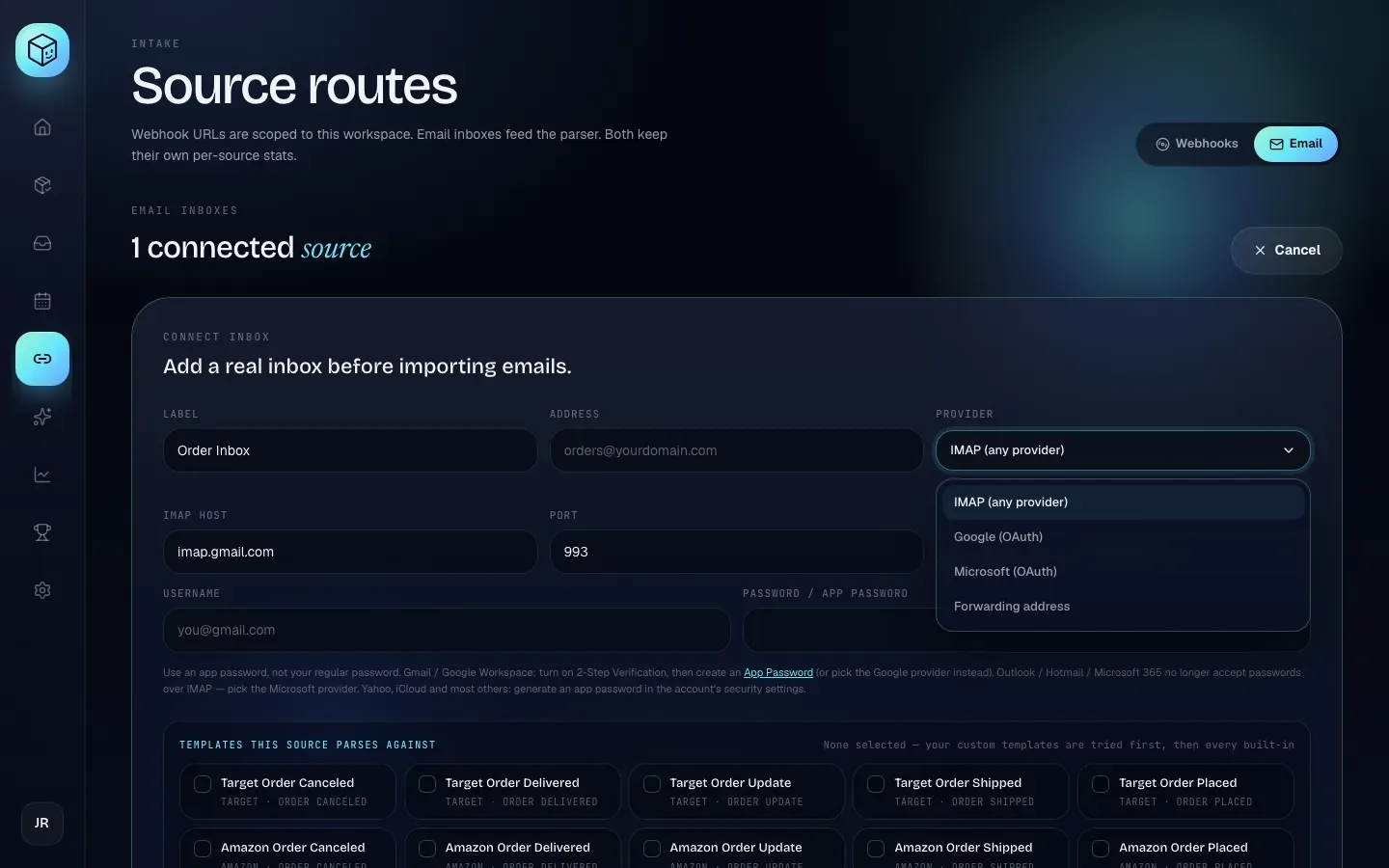Click in the Address field

point(736,450)
